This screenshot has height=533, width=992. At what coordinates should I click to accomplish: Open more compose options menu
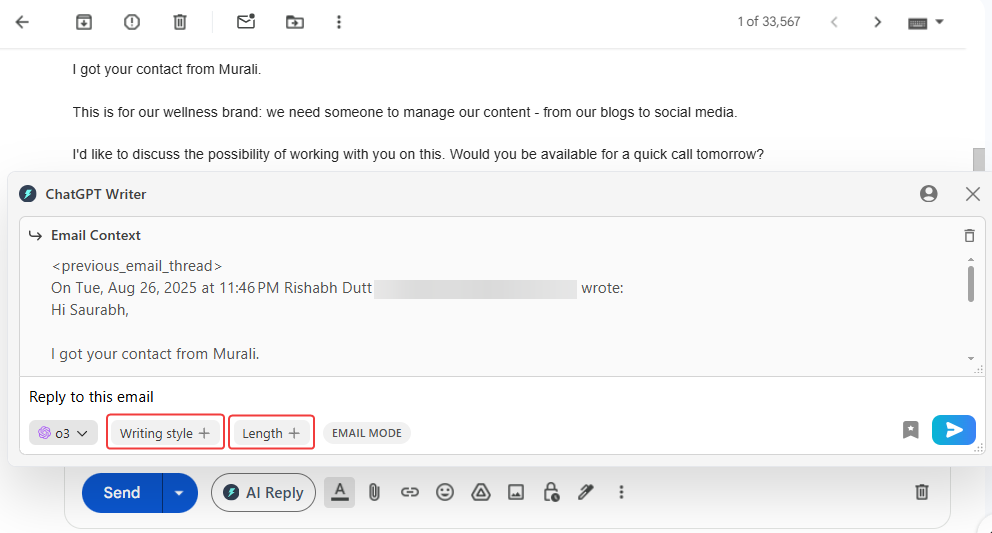click(x=621, y=492)
